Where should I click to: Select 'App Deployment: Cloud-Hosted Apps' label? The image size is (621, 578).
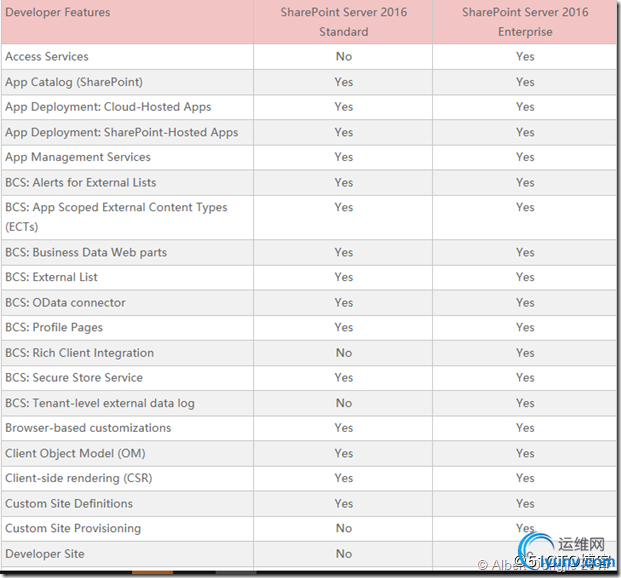(108, 107)
